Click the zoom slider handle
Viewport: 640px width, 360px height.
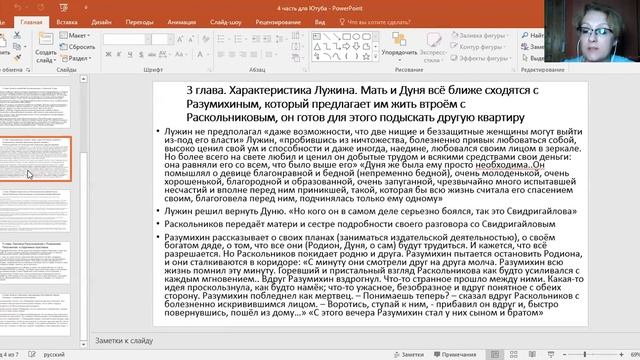click(584, 355)
